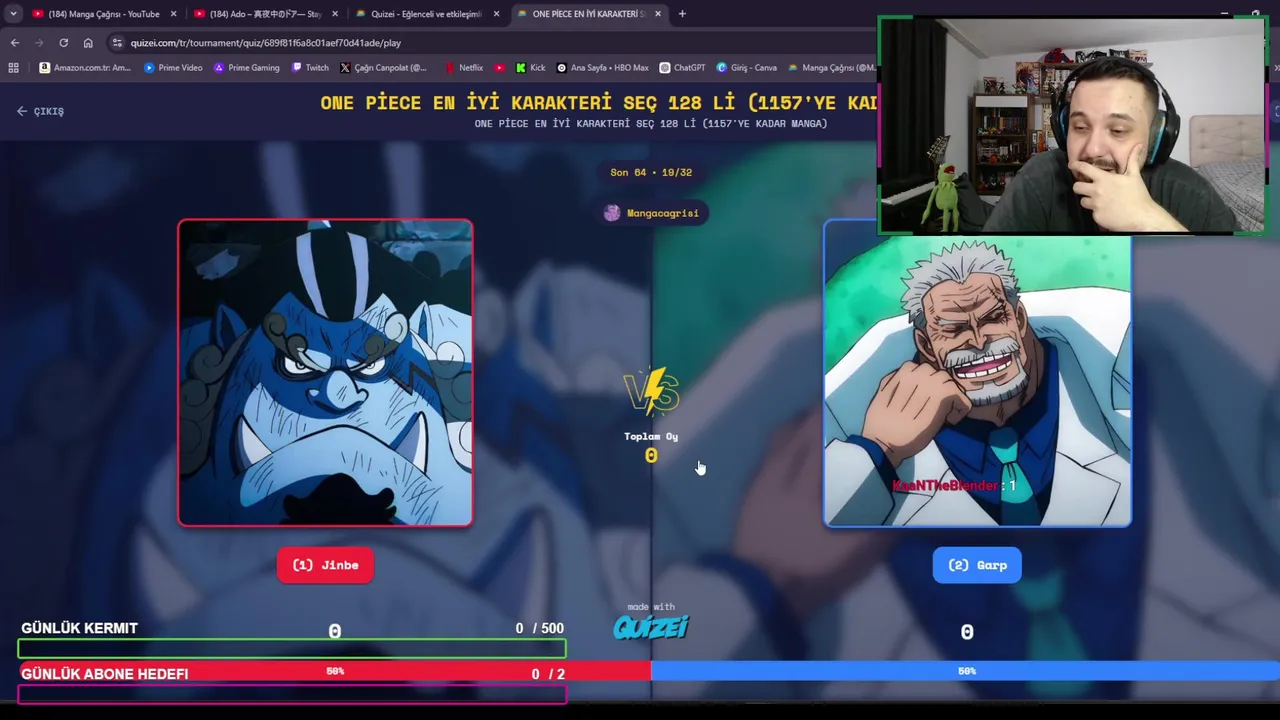Vote with the (2) Garp button

(x=977, y=565)
